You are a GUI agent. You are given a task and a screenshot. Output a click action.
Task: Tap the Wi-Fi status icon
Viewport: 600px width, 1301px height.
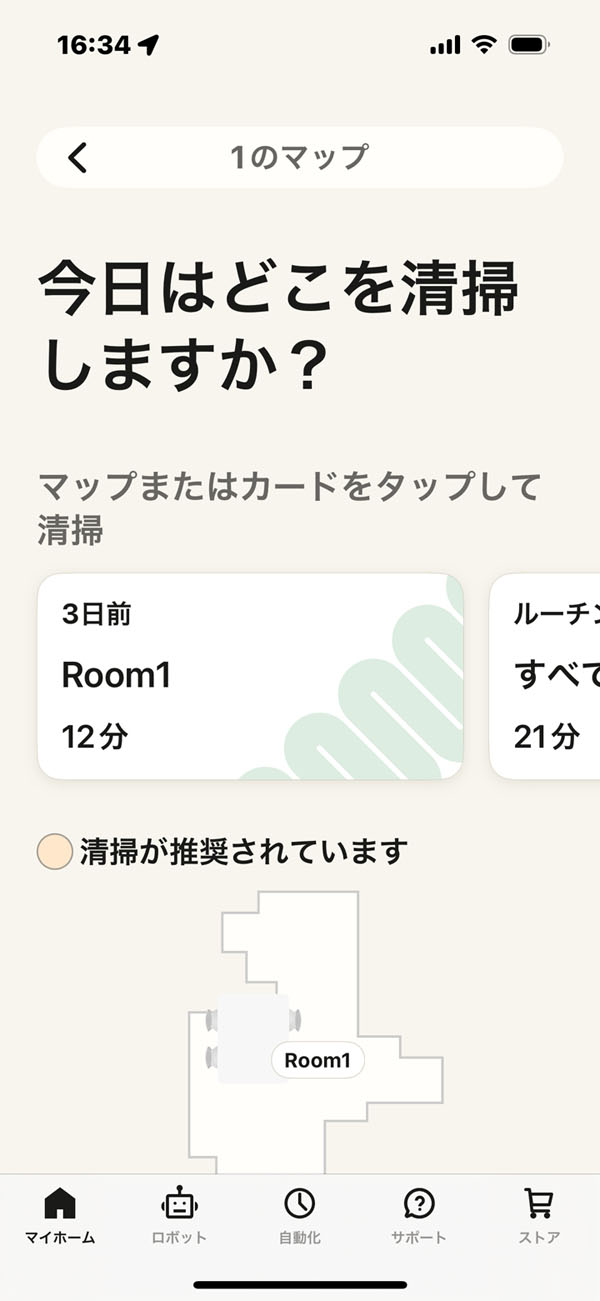(484, 45)
